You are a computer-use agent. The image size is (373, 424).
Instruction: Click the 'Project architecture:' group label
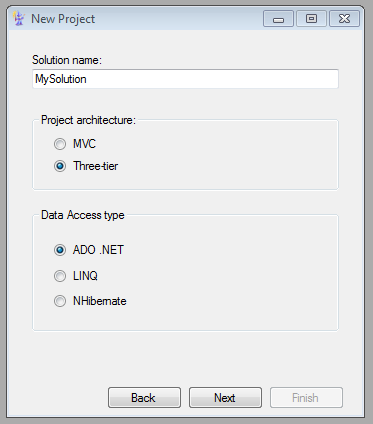click(88, 120)
